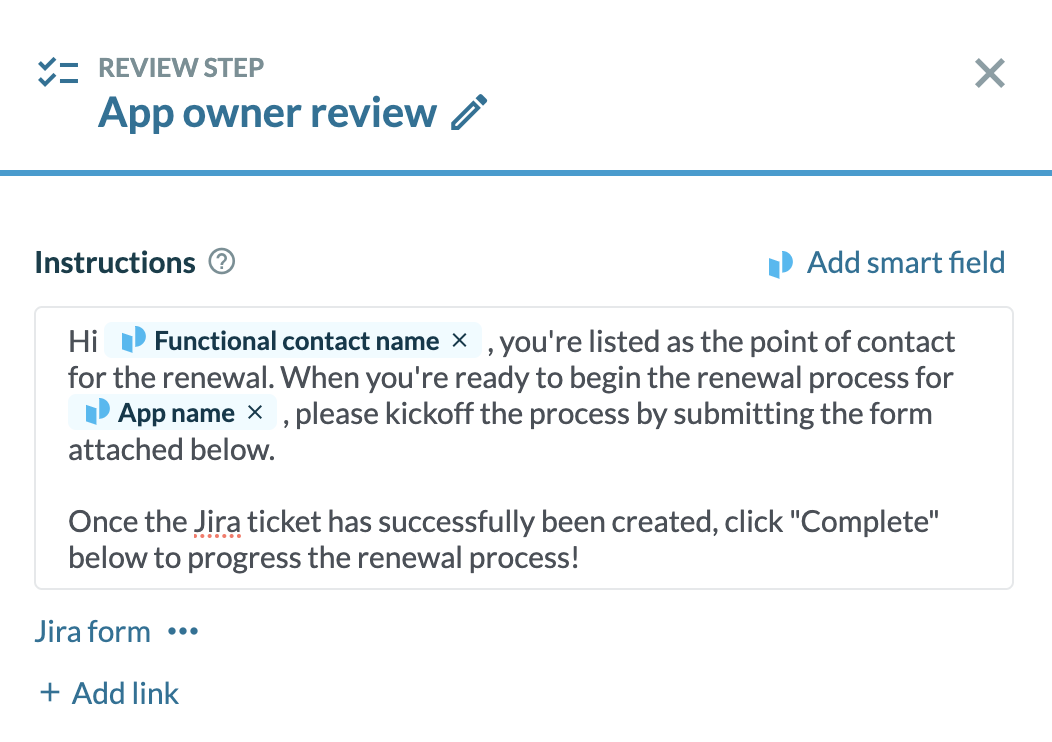1052x742 pixels.
Task: Click the icon inside the Functional contact name chip
Action: 133,341
